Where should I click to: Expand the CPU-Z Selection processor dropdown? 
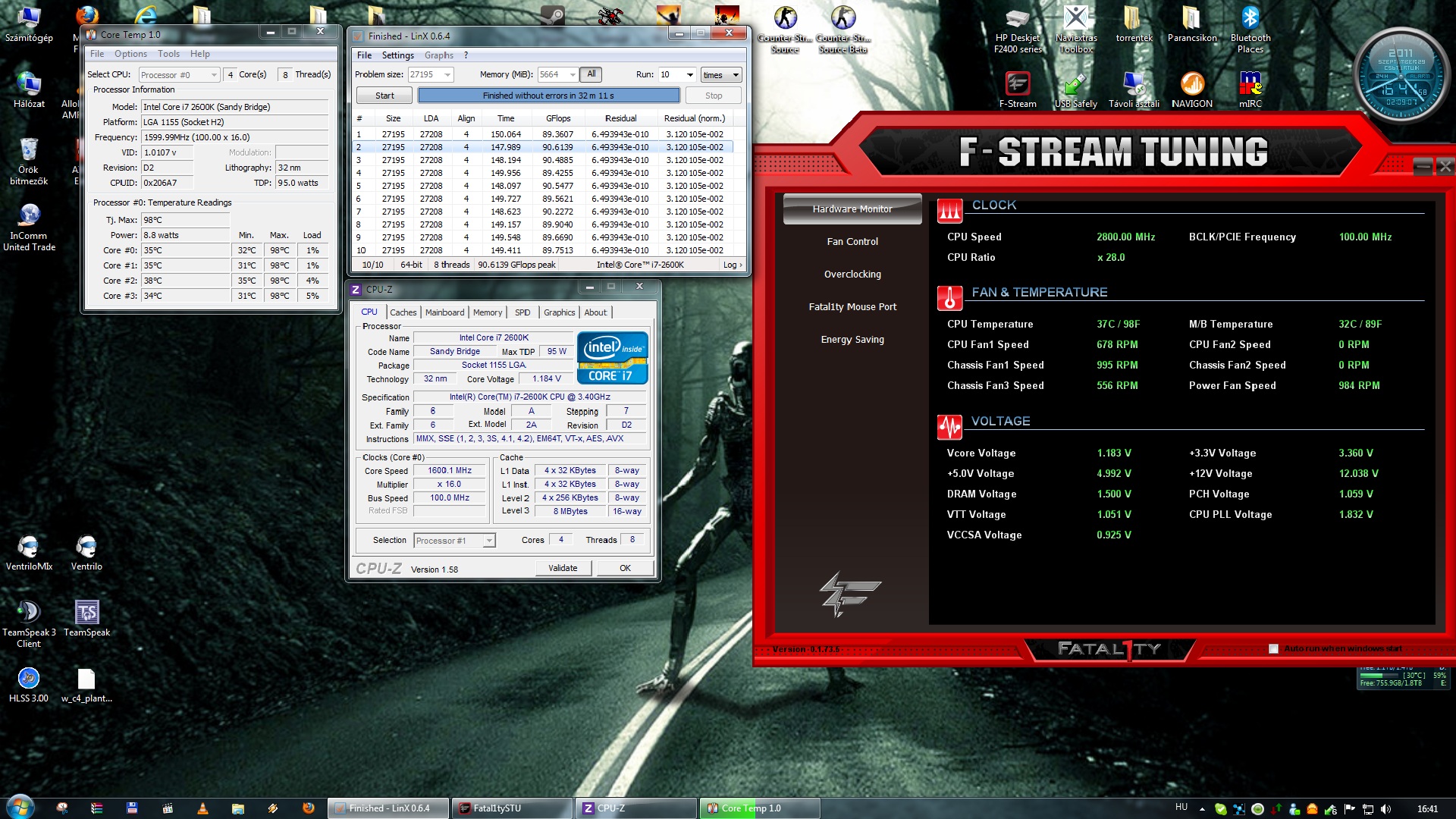[488, 541]
